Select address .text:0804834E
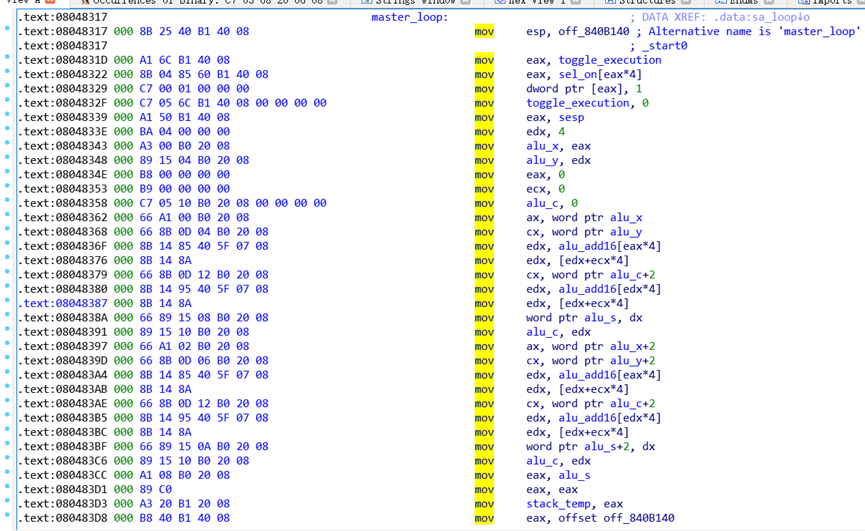865x531 pixels. [x=63, y=175]
